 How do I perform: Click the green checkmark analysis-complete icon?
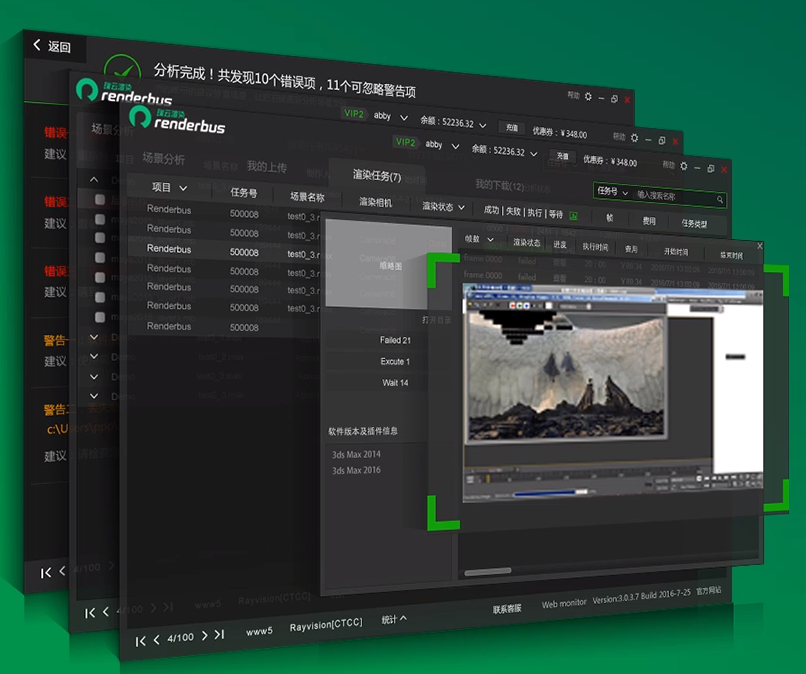122,71
